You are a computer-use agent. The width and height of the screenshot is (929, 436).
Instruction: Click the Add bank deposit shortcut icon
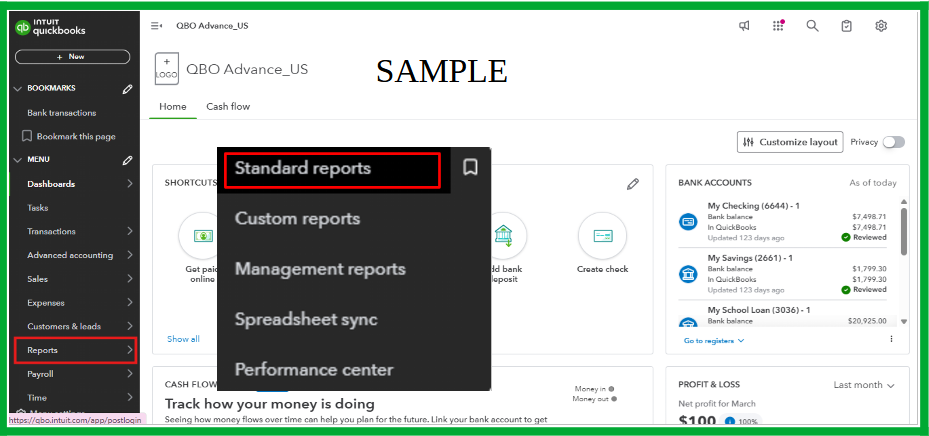pos(503,236)
